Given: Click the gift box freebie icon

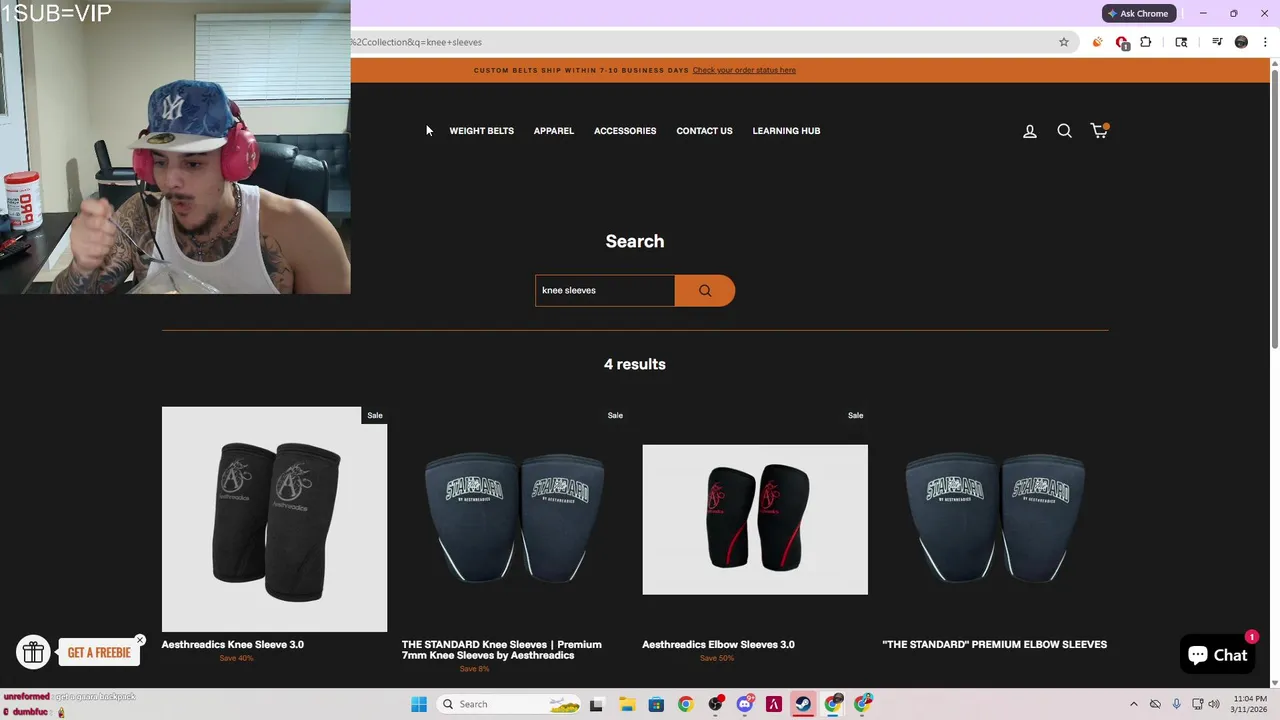Looking at the screenshot, I should pos(33,653).
